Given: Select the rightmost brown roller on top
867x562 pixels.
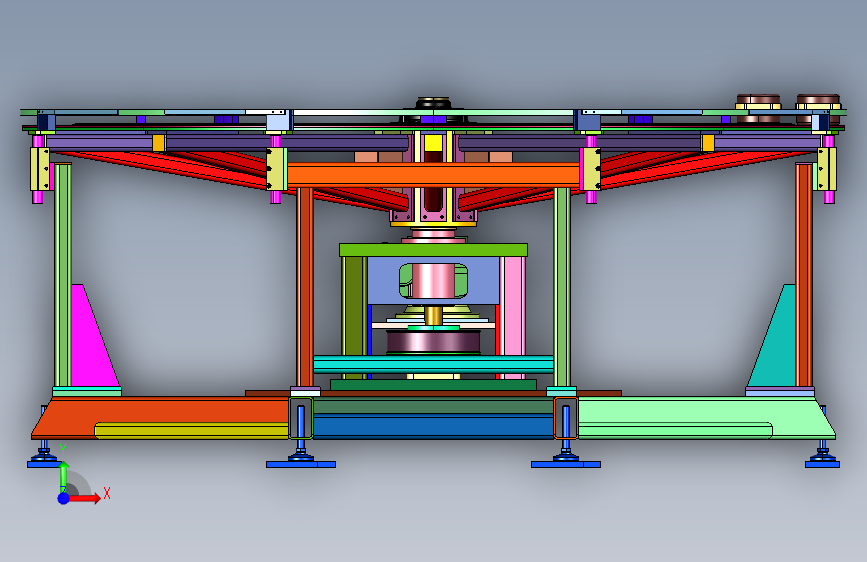Looking at the screenshot, I should coord(818,103).
